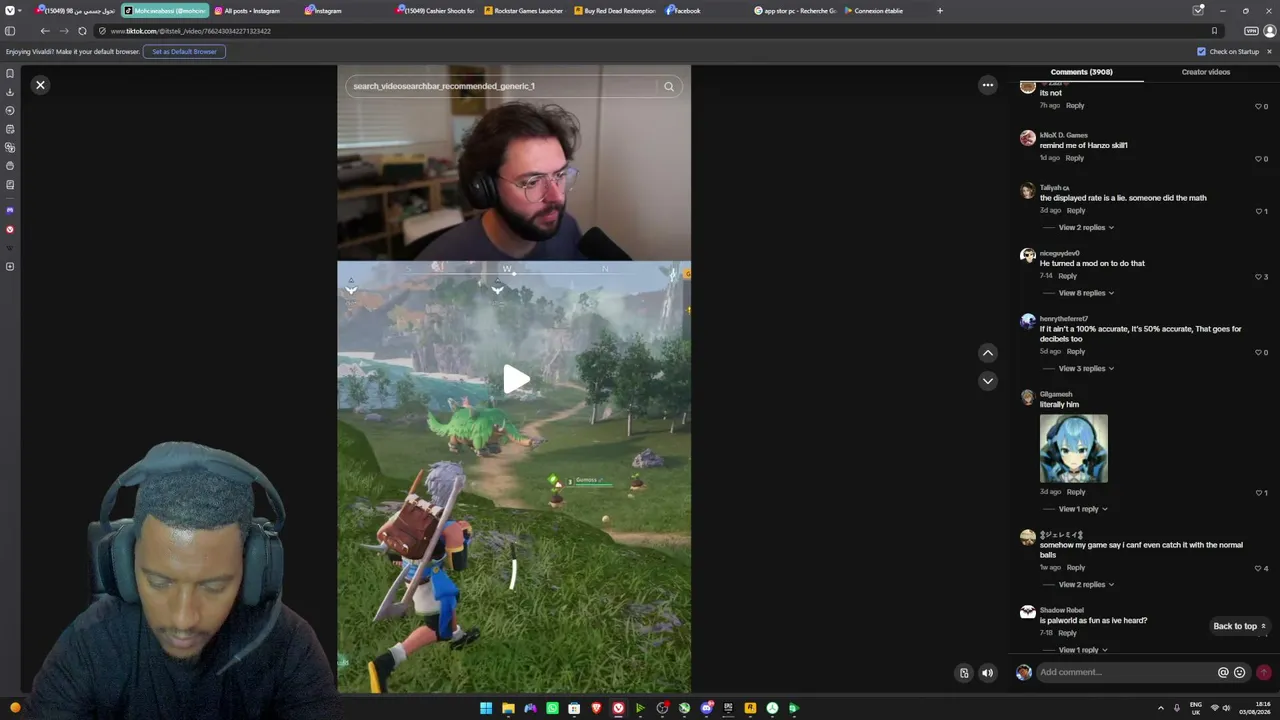The width and height of the screenshot is (1280, 720).
Task: Expand View 2 replies under normal balls comment
Action: (1086, 585)
